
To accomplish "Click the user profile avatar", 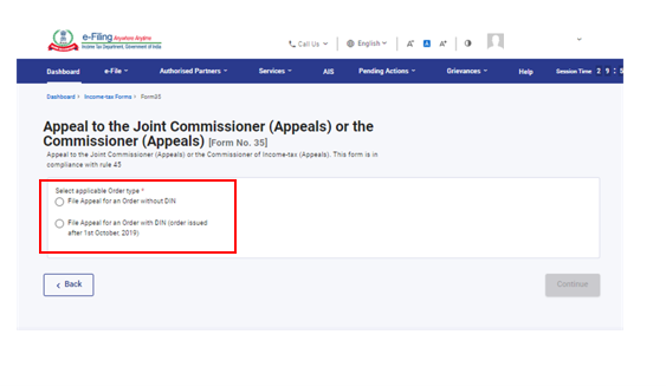I will coord(495,41).
